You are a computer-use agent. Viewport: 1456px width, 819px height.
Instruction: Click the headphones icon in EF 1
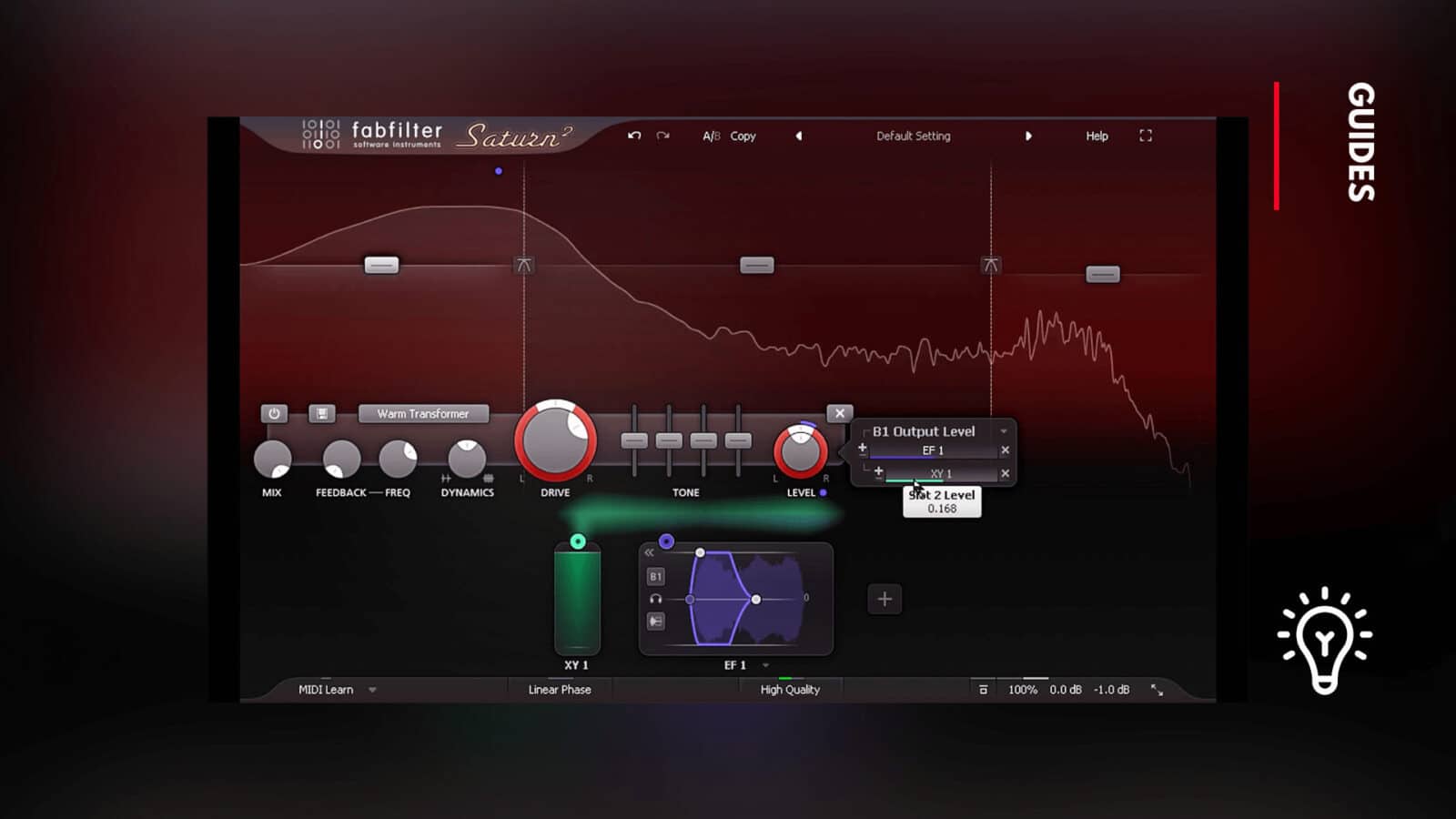pyautogui.click(x=655, y=599)
